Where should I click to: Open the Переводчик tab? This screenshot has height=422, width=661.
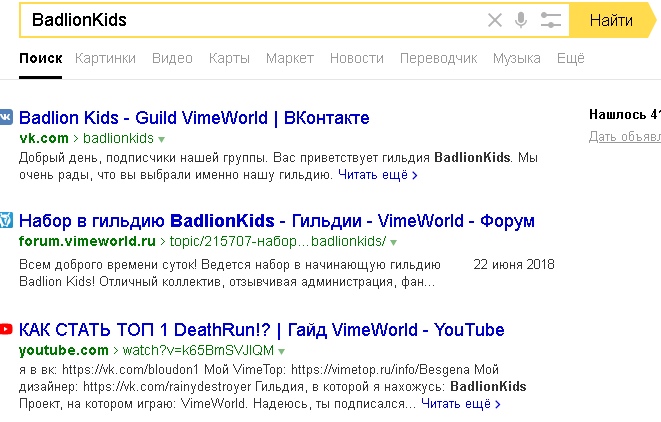438,58
